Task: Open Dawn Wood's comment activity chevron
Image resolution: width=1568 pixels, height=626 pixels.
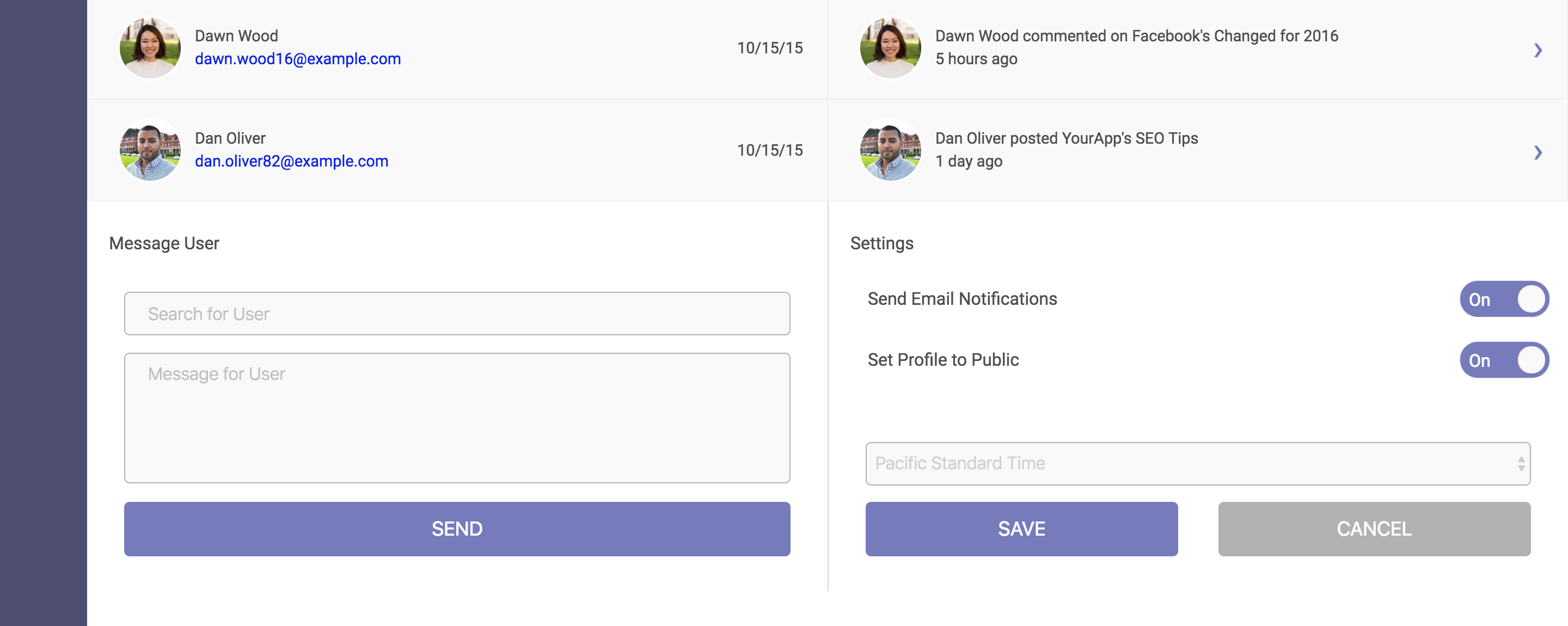Action: click(x=1538, y=50)
